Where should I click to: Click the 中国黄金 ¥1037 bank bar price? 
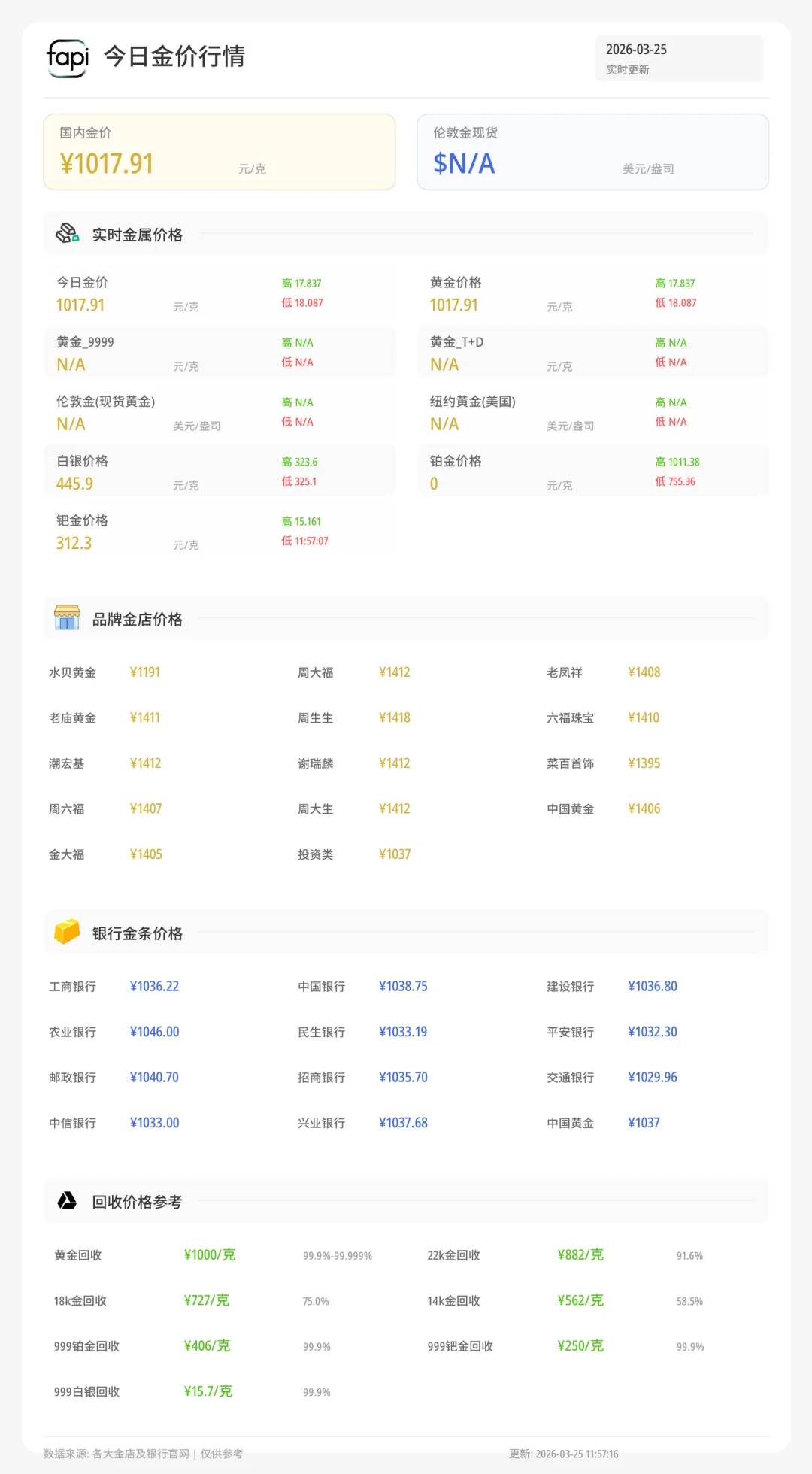[644, 1123]
